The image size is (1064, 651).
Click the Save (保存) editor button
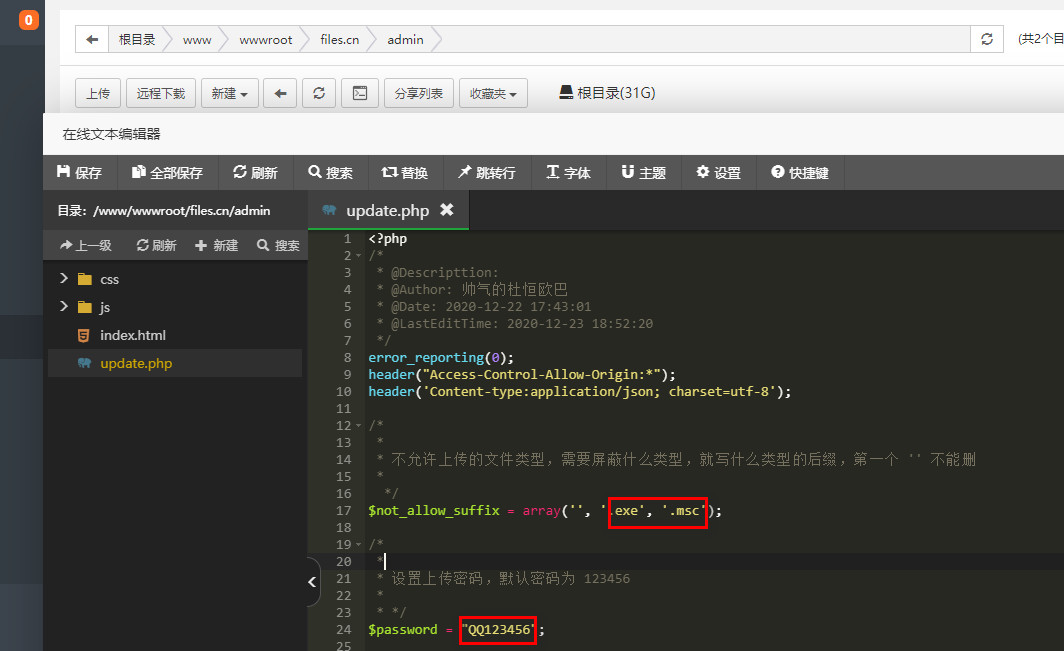79,172
